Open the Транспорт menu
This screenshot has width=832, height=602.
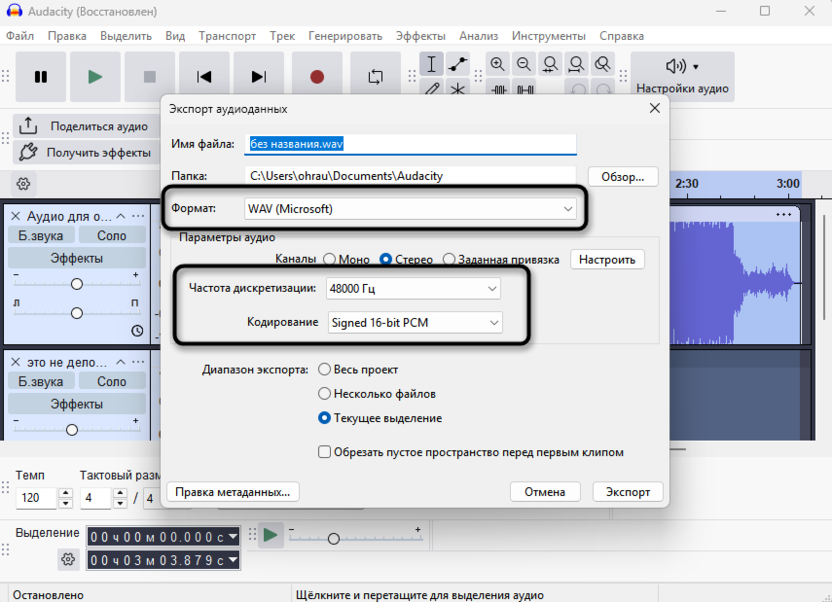227,36
